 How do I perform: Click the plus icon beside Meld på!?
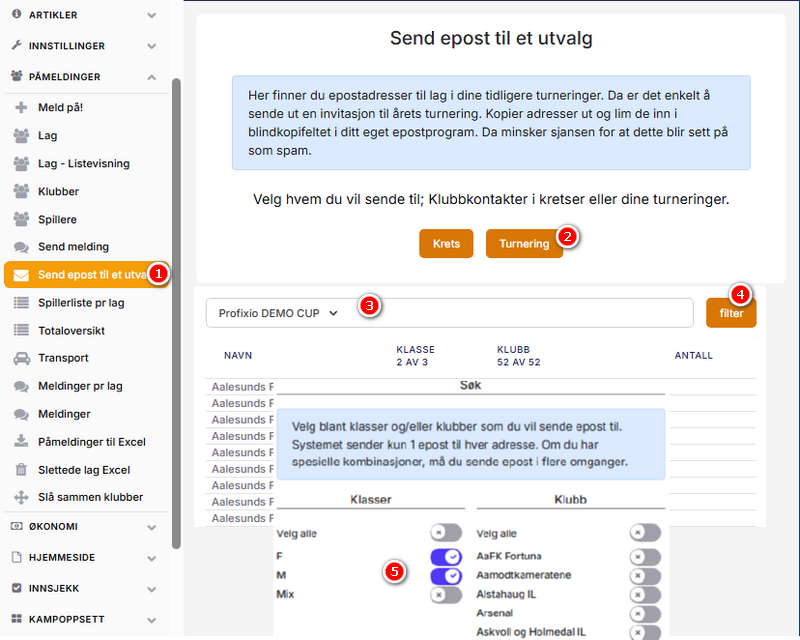click(21, 107)
